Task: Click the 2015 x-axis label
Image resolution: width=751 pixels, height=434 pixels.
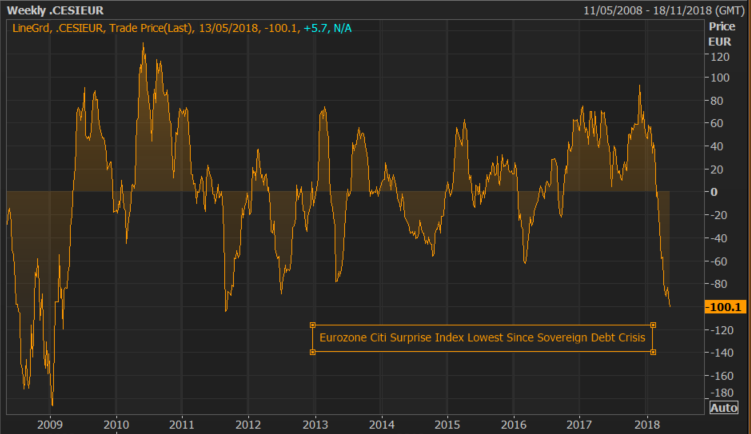Action: coord(447,424)
